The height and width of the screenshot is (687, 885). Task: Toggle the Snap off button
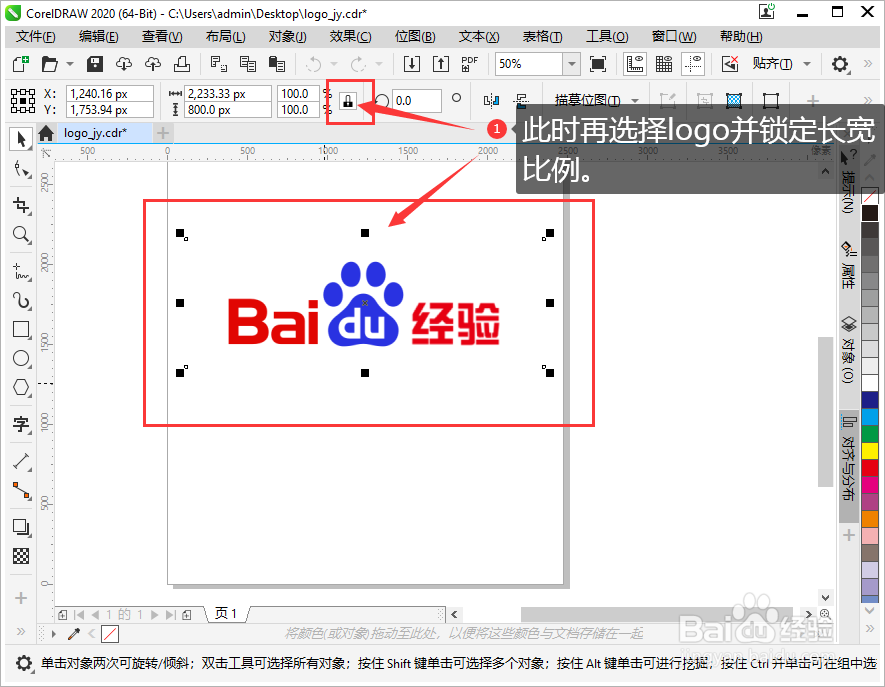click(x=730, y=64)
